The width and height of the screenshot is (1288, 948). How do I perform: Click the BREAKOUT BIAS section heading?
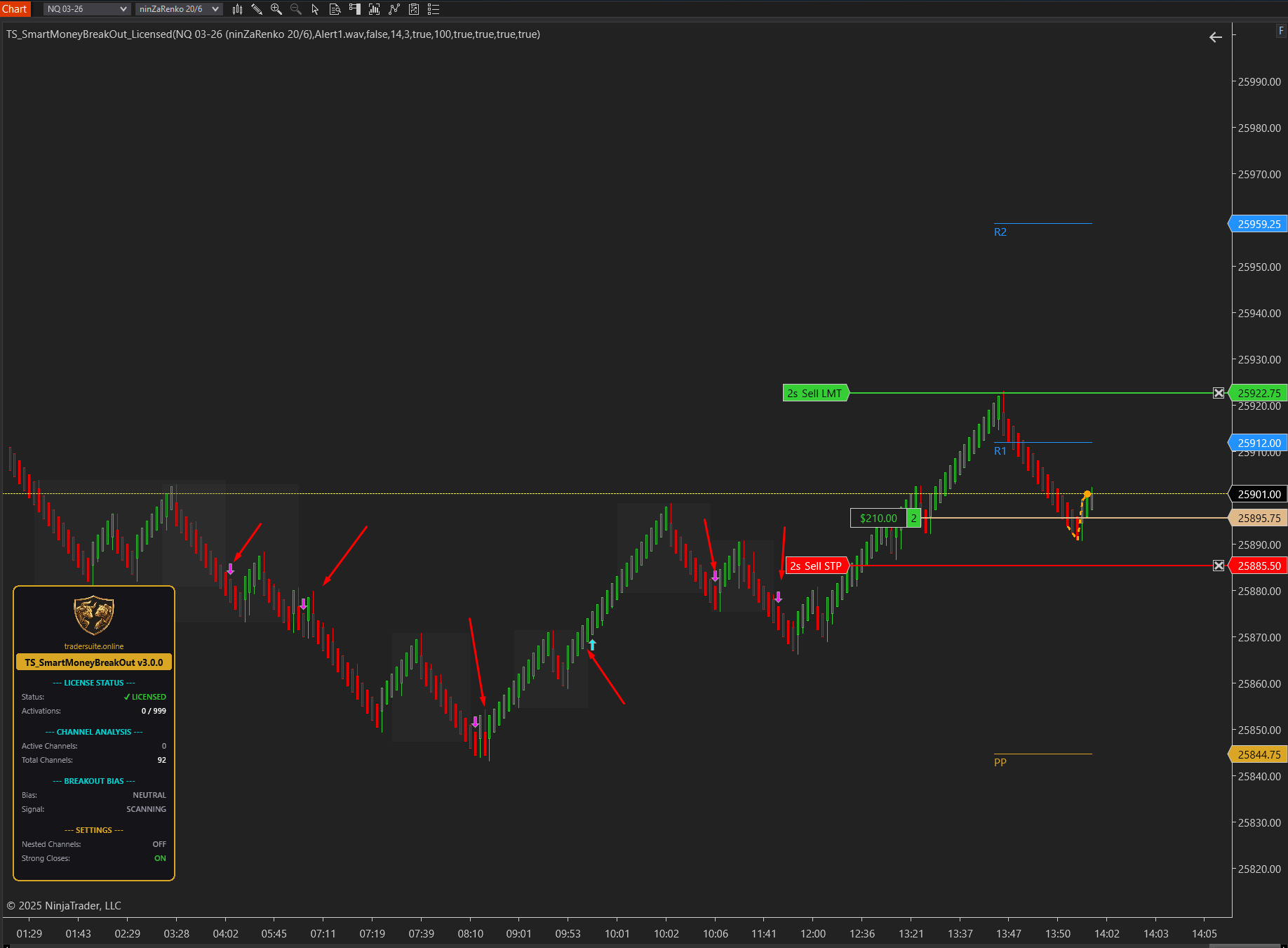coord(94,781)
